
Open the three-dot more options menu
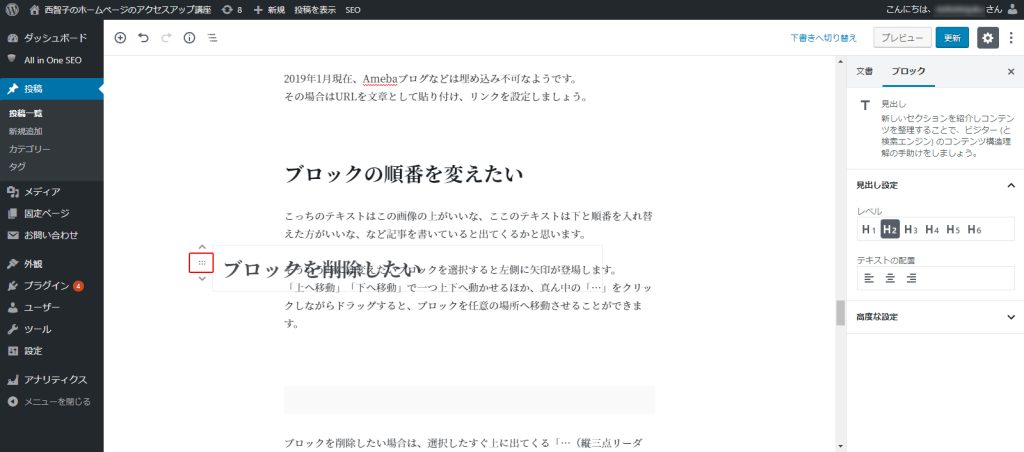pos(1011,38)
